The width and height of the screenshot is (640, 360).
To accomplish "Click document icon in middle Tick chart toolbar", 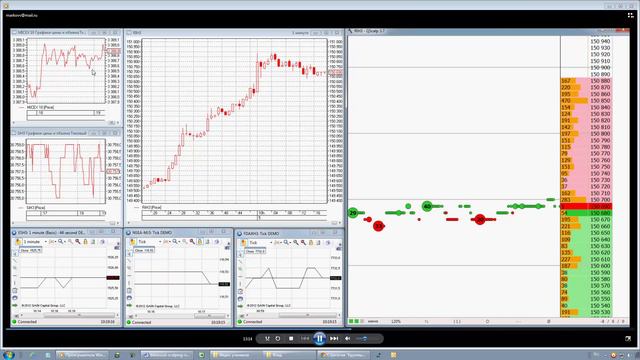I will pos(208,242).
